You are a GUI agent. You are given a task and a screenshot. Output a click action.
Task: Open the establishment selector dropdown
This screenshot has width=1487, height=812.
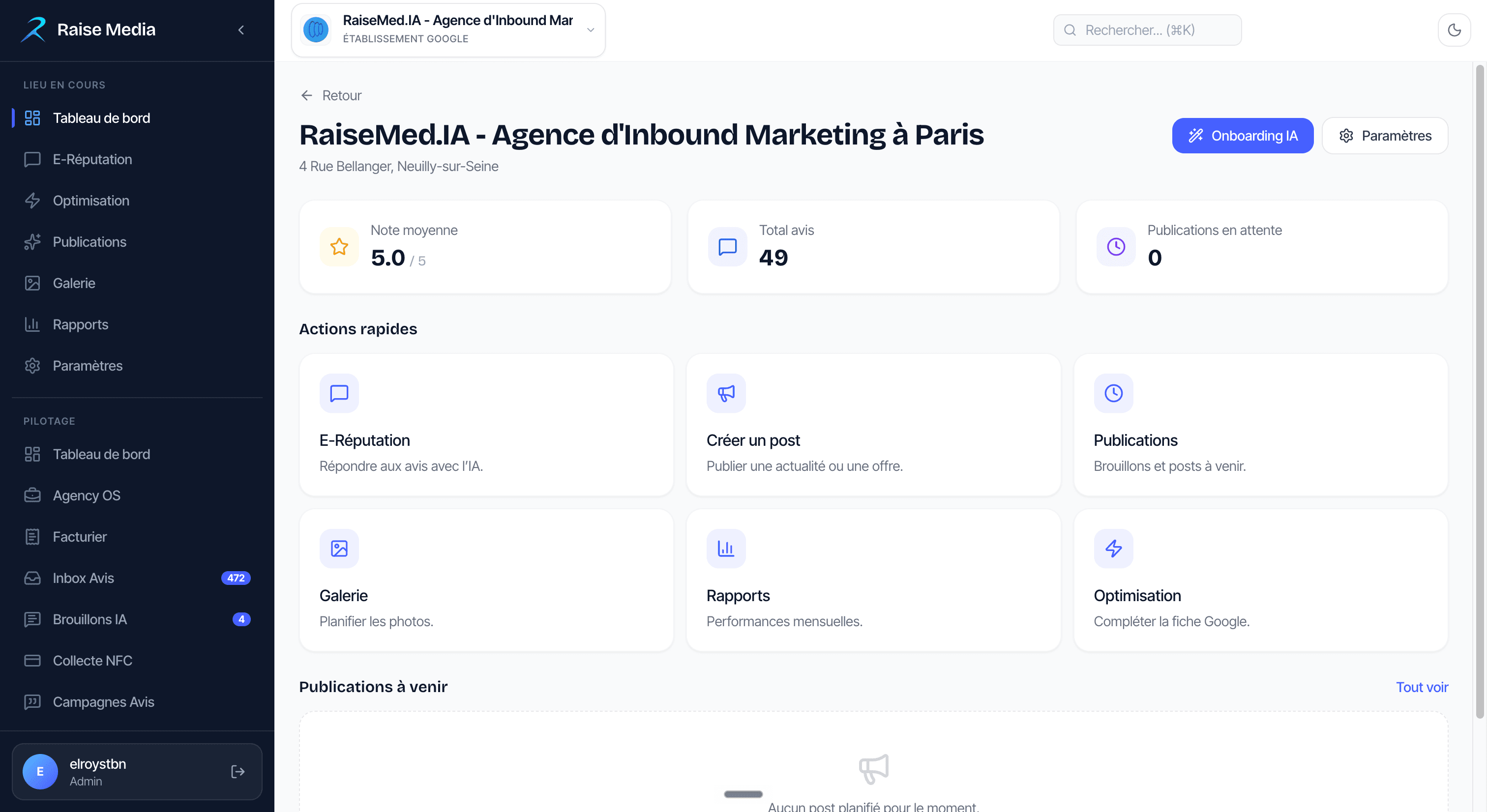coord(448,30)
